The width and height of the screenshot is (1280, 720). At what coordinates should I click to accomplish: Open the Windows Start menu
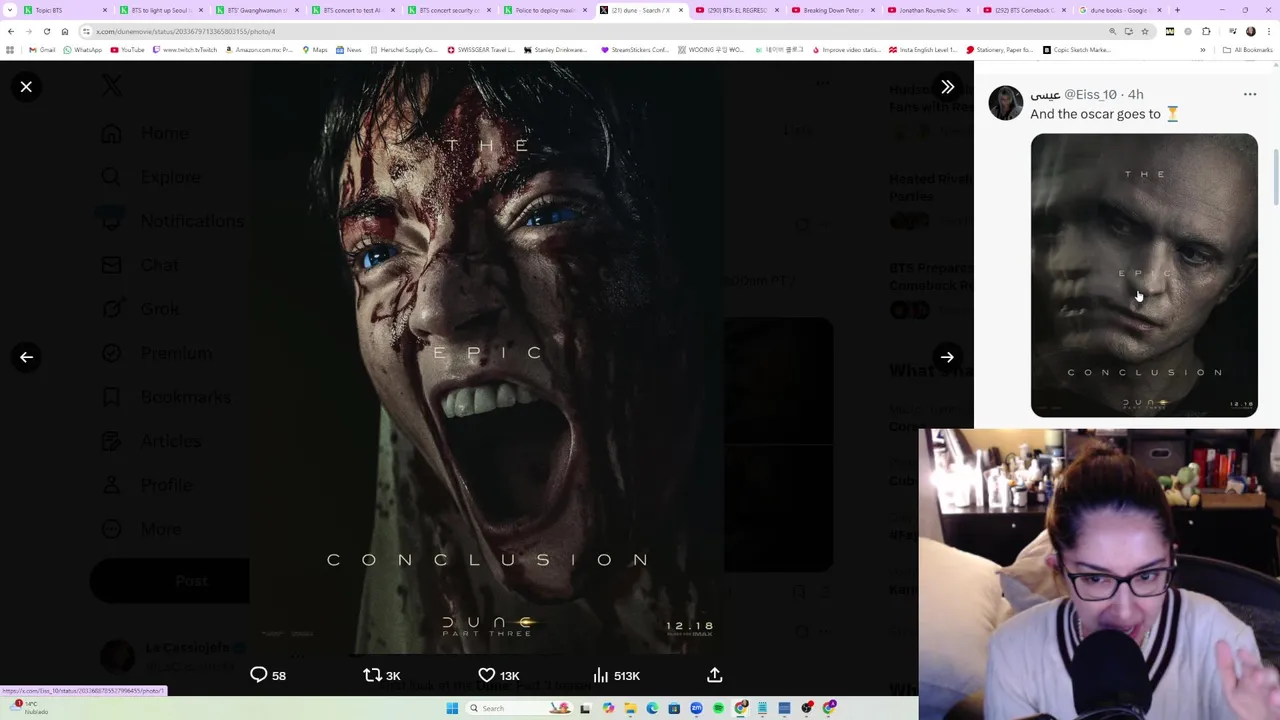pyautogui.click(x=452, y=708)
